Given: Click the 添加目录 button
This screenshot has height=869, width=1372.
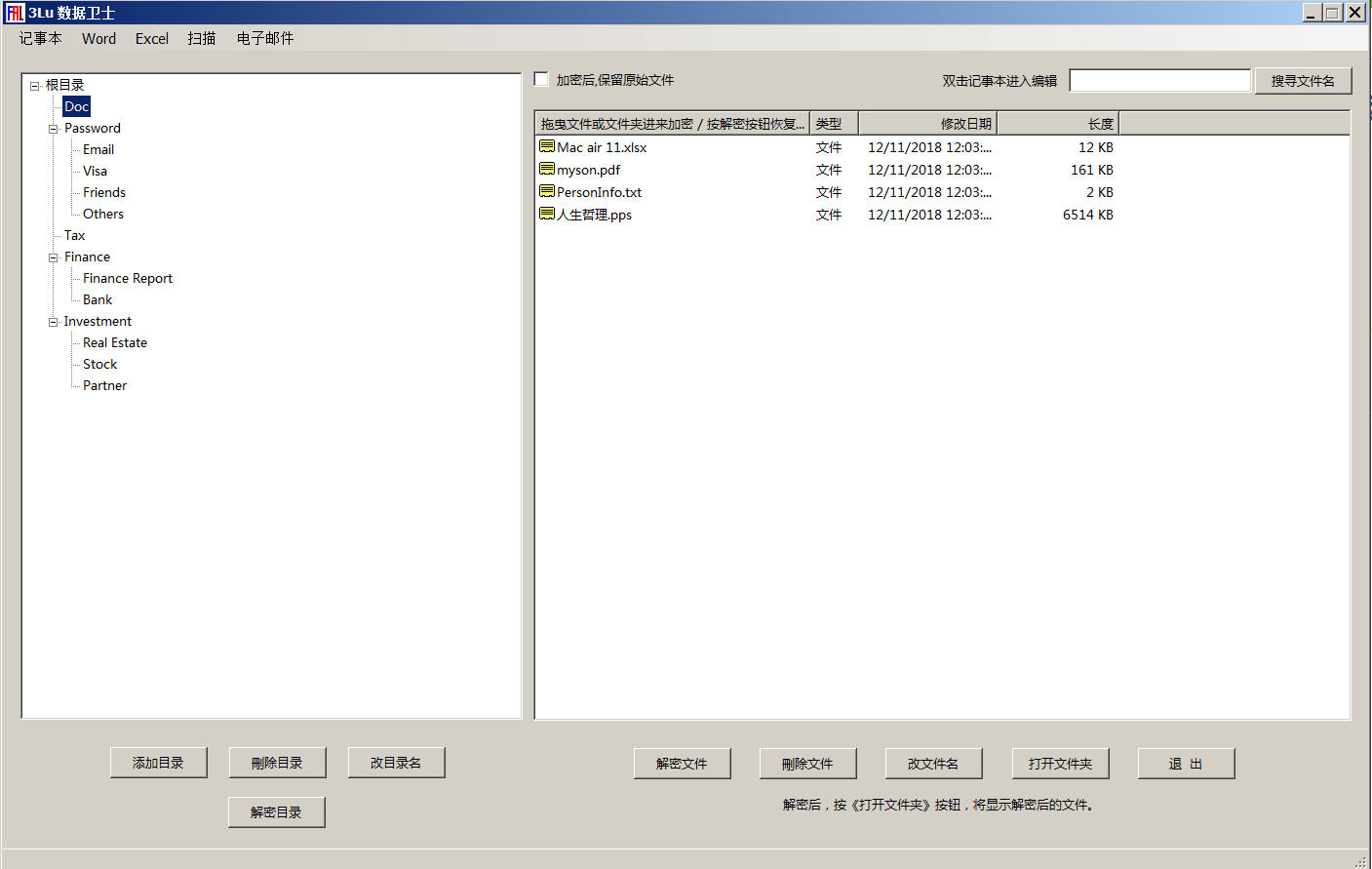Looking at the screenshot, I should point(158,763).
